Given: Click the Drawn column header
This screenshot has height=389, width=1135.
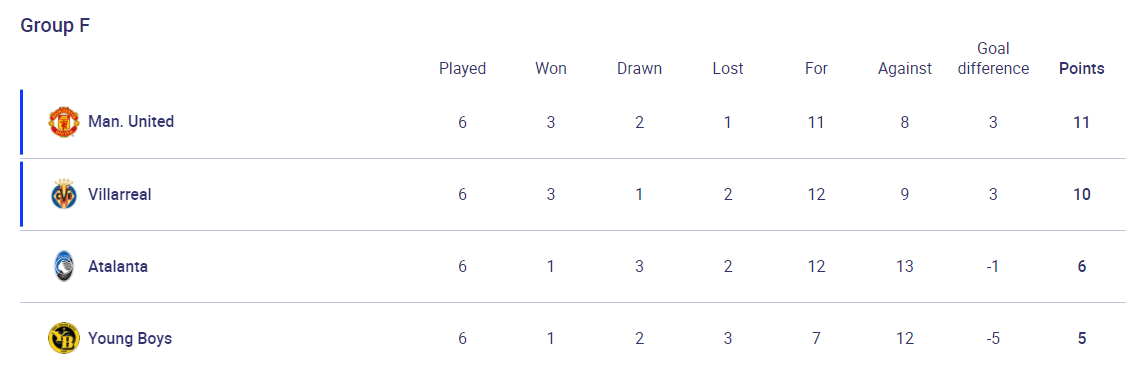Looking at the screenshot, I should (639, 69).
